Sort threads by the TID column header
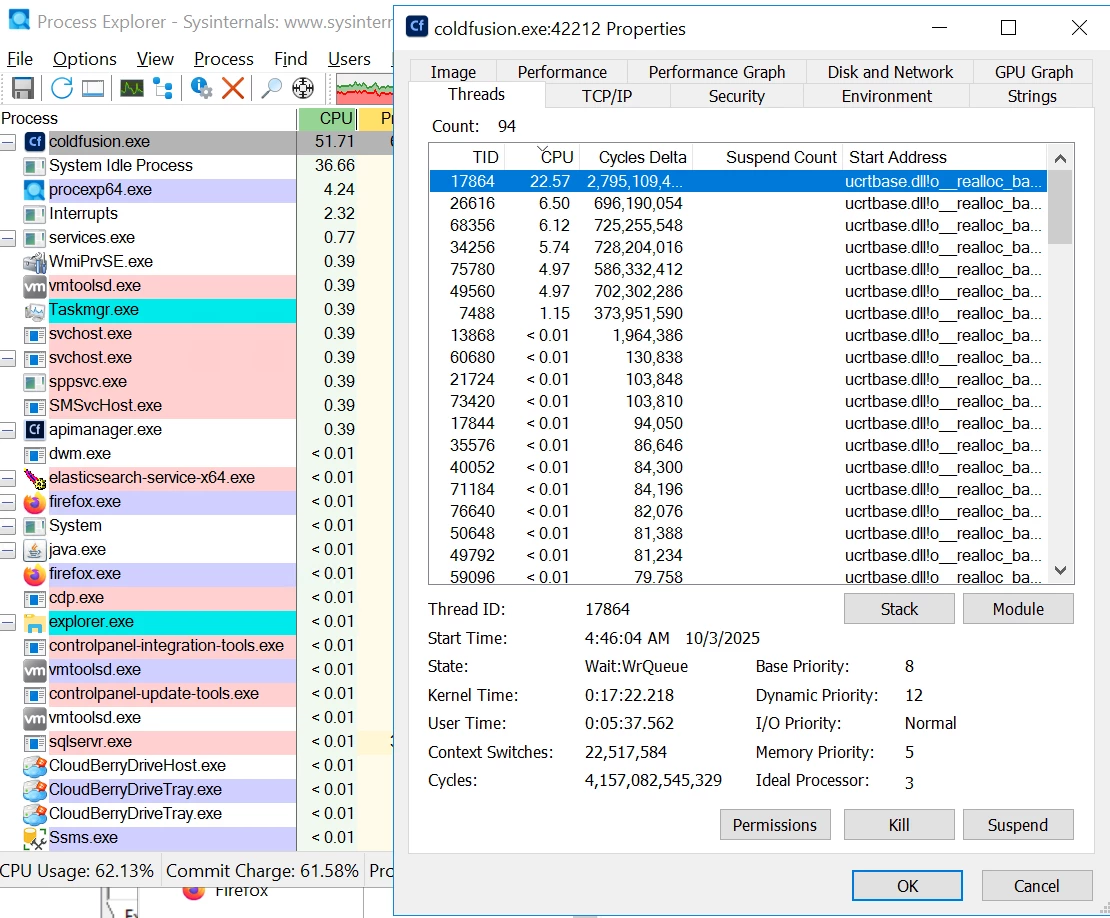Screen dimensions: 1110x918 click(468, 157)
